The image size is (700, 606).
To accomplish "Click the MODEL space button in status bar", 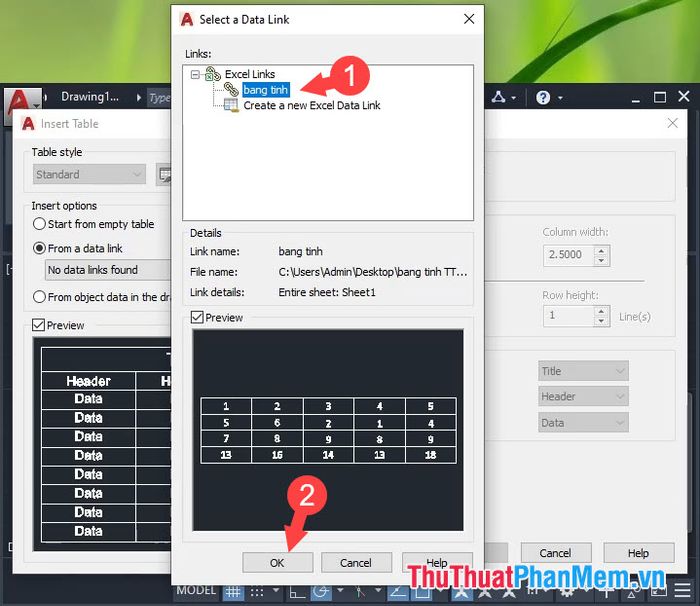I will pos(196,590).
